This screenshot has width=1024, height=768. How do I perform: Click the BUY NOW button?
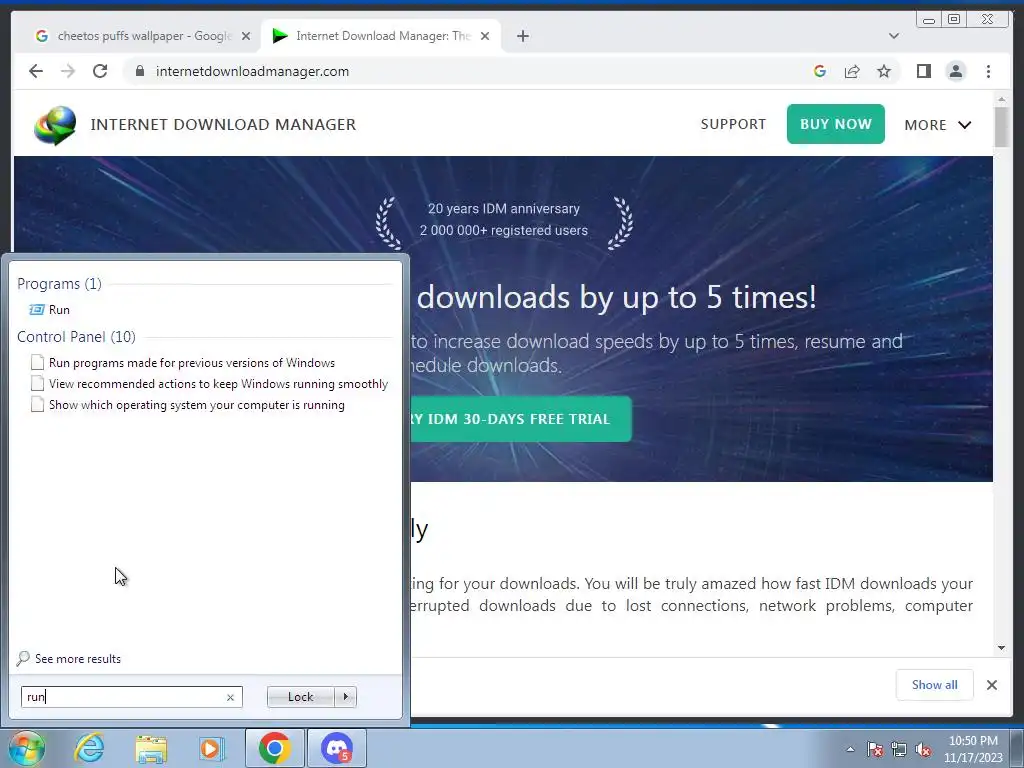tap(835, 124)
